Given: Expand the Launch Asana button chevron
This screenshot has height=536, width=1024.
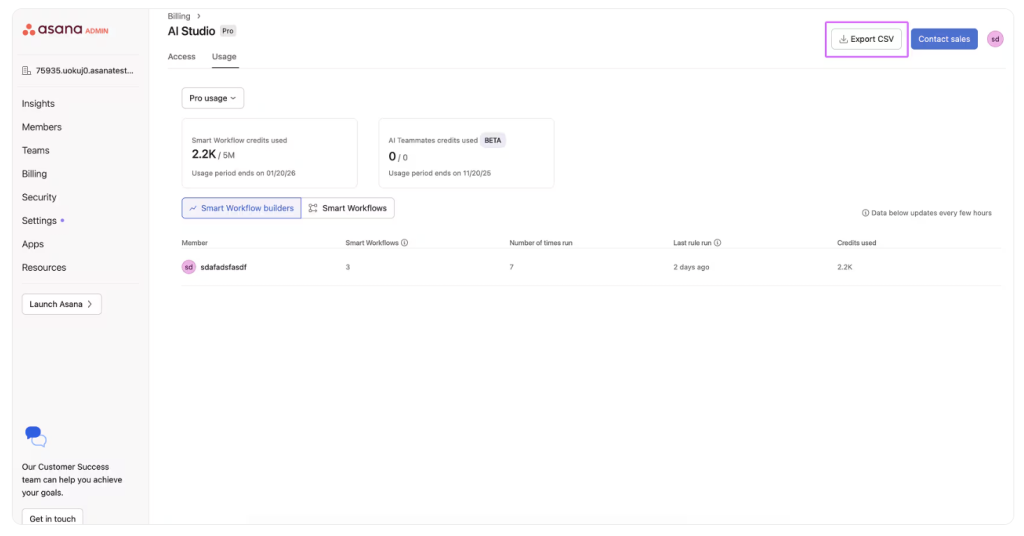Looking at the screenshot, I should (x=89, y=304).
